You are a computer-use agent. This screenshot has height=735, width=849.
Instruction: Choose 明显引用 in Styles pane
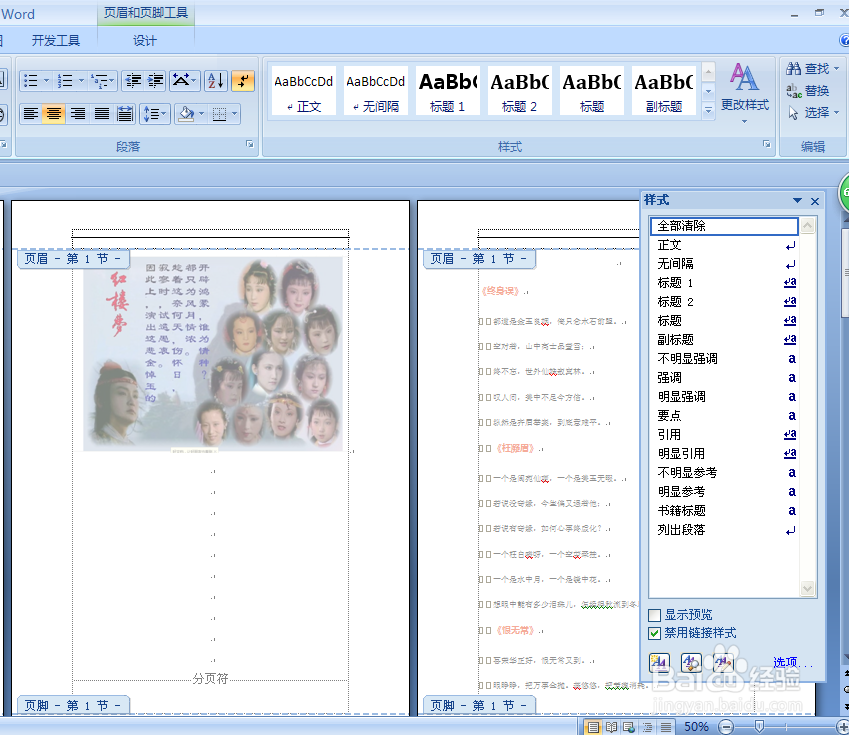[724, 453]
